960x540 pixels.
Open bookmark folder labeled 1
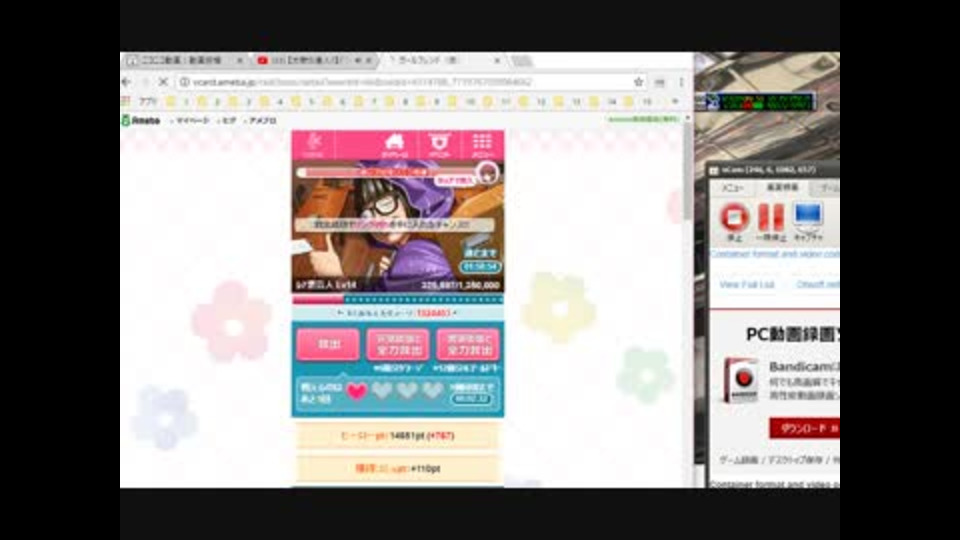click(178, 101)
